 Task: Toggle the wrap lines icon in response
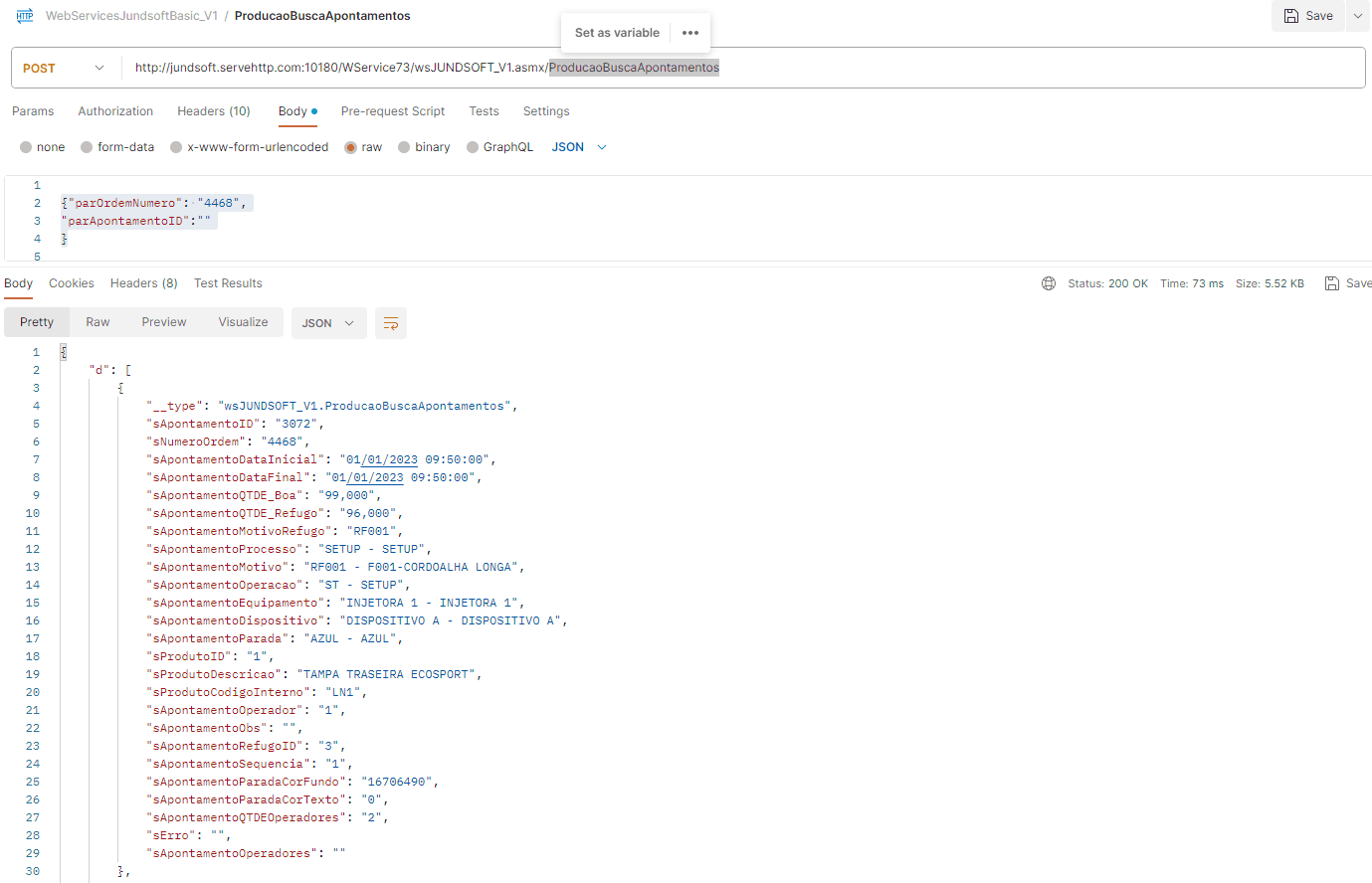click(391, 323)
